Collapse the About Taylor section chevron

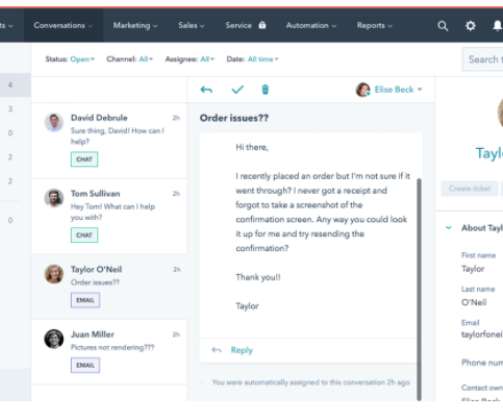[x=449, y=228]
